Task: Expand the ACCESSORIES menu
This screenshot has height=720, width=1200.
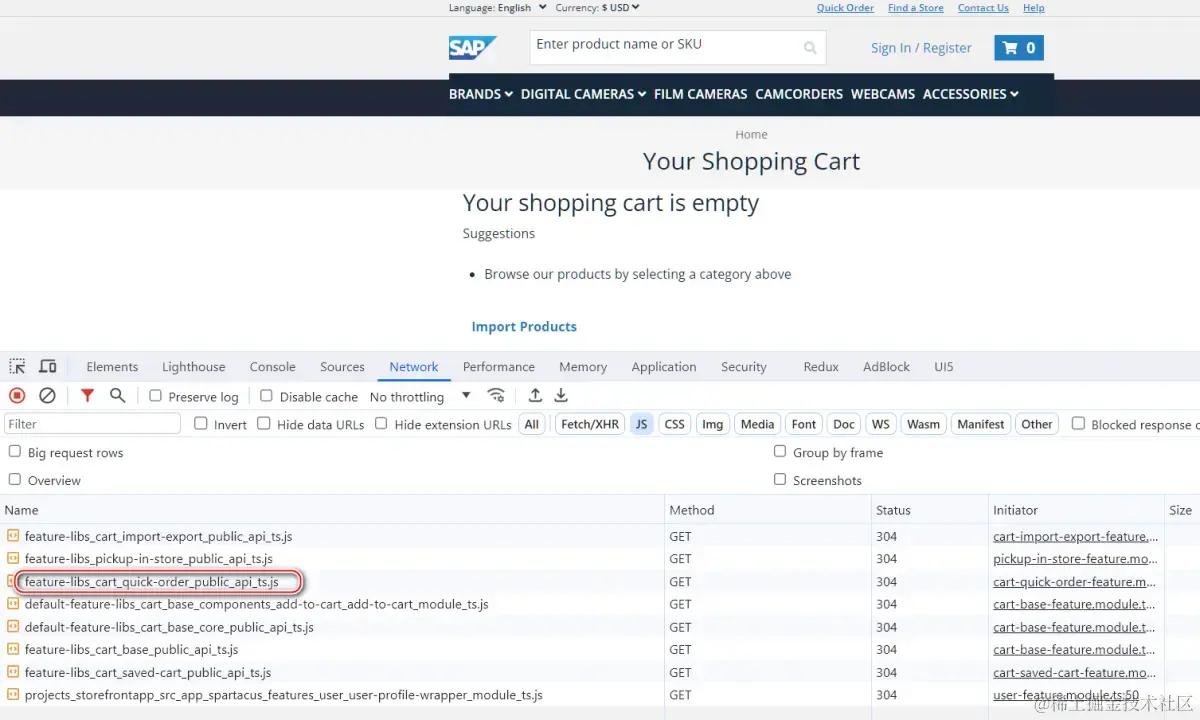Action: (971, 94)
